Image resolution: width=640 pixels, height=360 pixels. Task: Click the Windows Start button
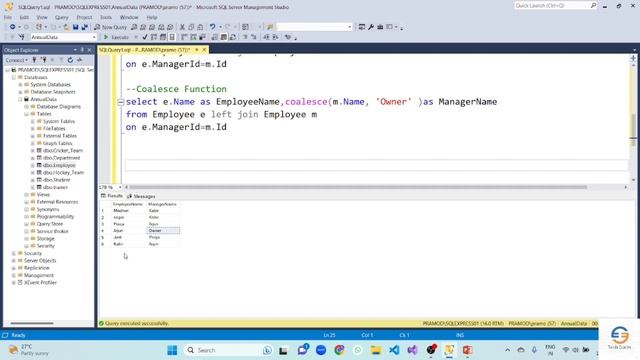tap(172, 350)
